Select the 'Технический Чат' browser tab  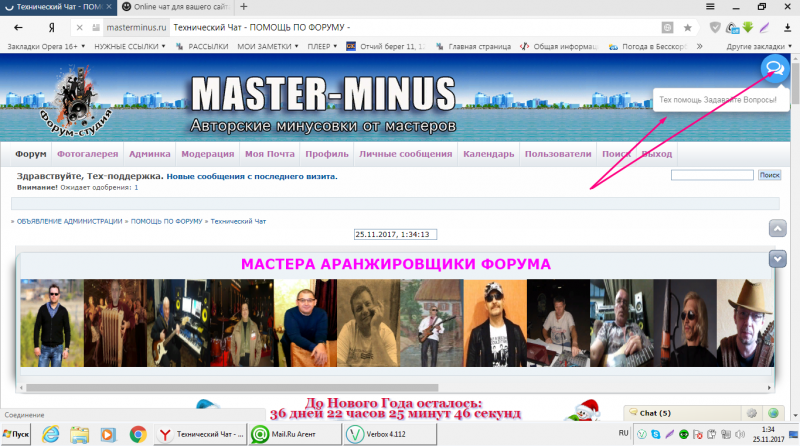58,7
